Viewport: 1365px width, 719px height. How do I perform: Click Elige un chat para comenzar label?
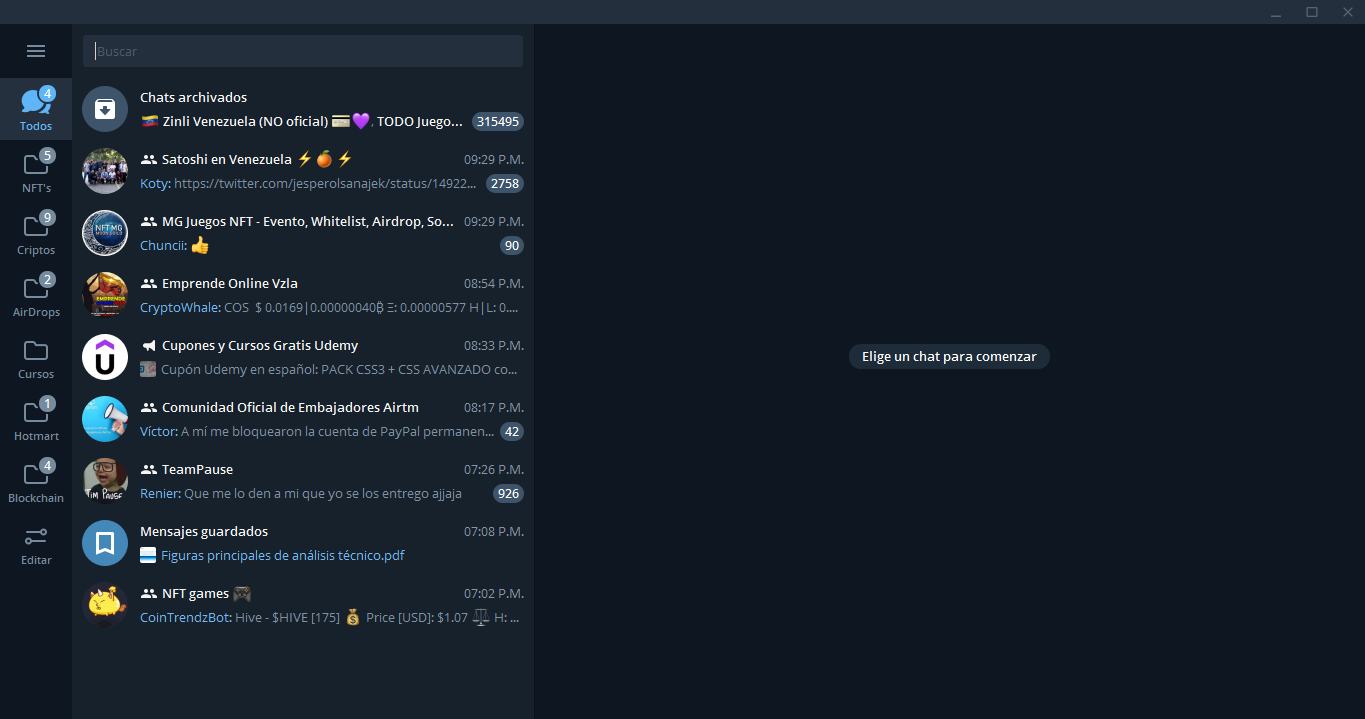coord(949,356)
